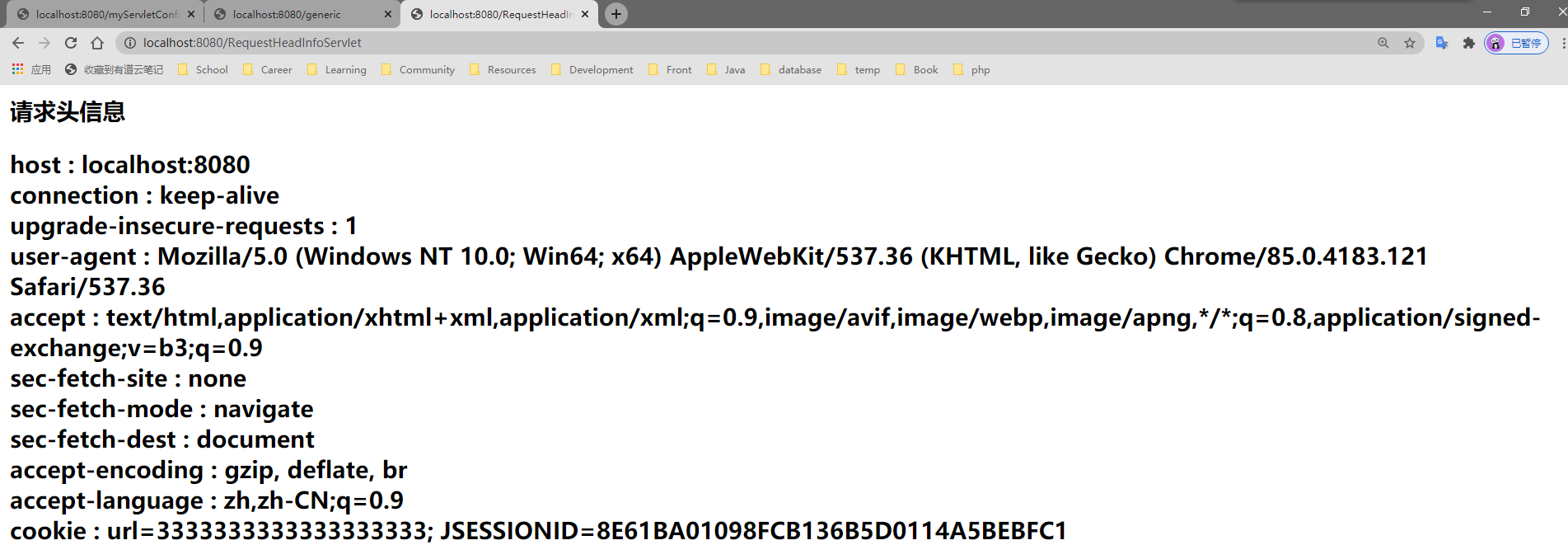Restore down the browser window

1525,12
